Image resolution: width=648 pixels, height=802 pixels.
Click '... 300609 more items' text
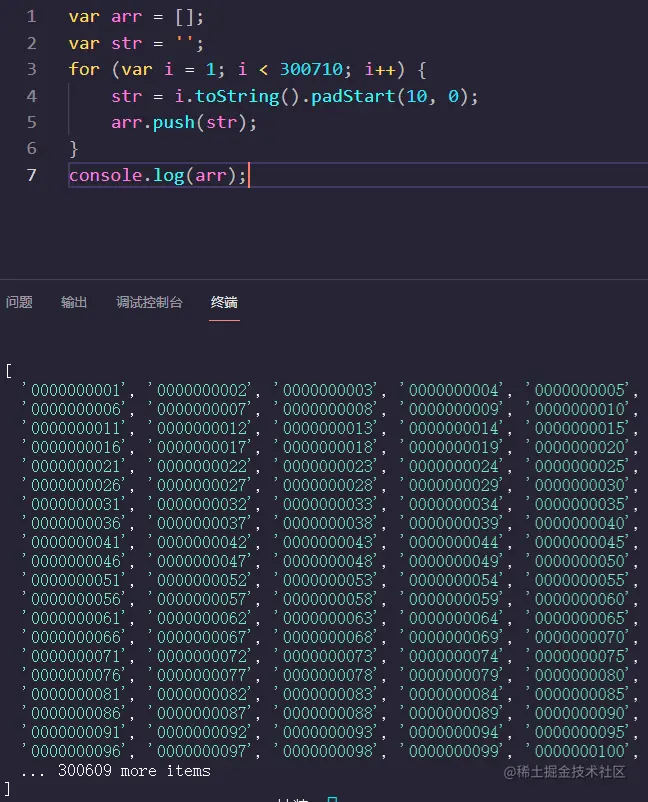click(x=116, y=771)
